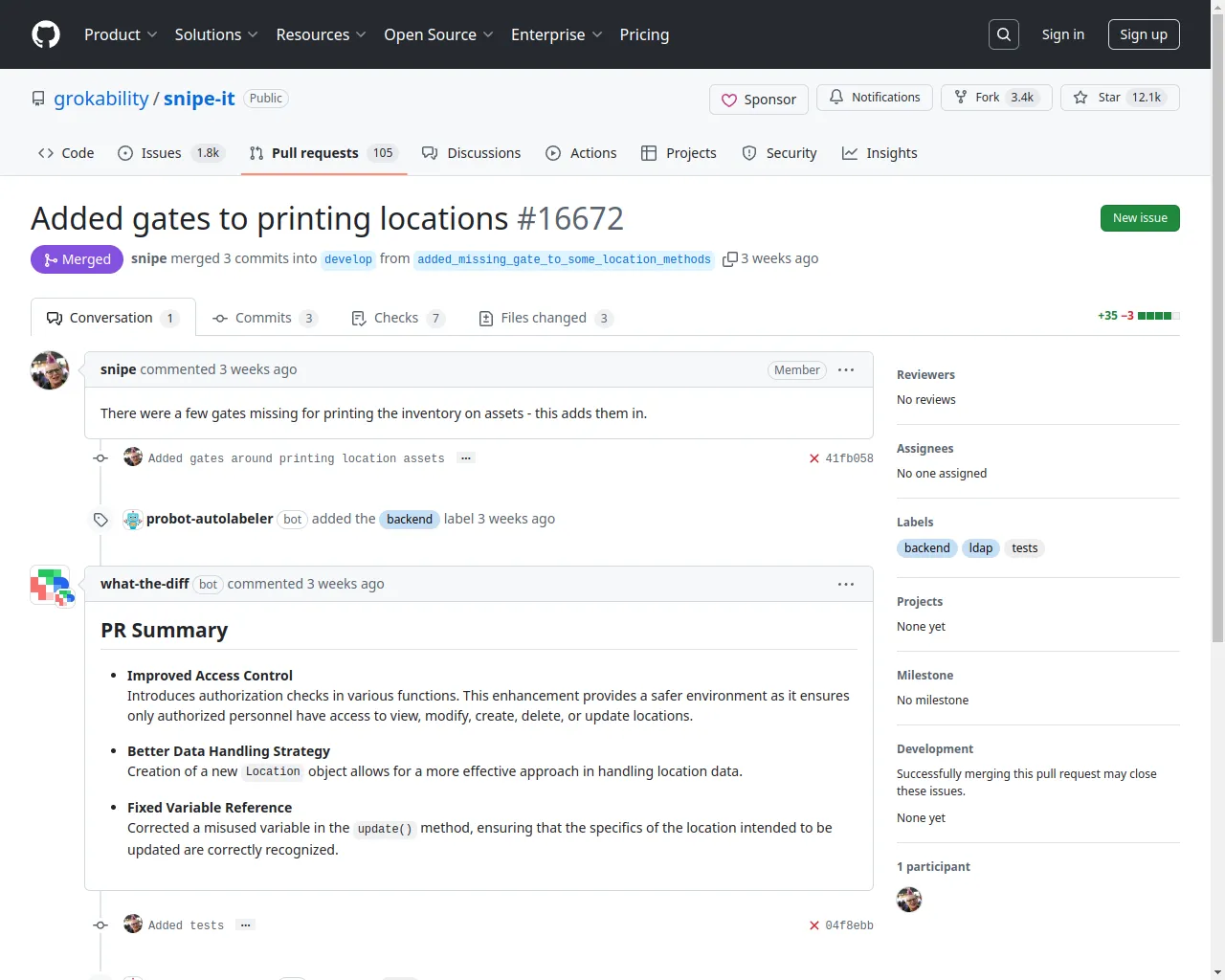Screen dimensions: 1225x980
Task: Open snipe-it repository link
Action: coord(199,99)
